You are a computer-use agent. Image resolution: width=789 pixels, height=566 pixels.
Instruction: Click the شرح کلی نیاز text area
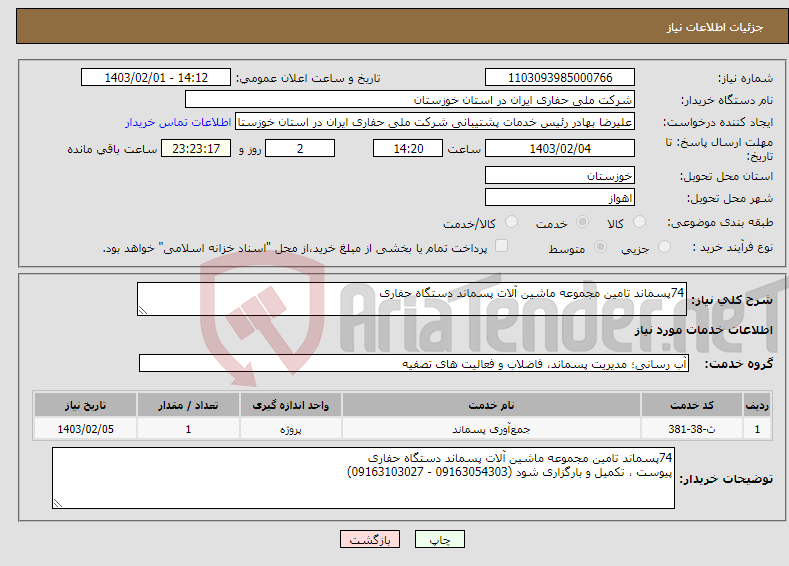412,299
